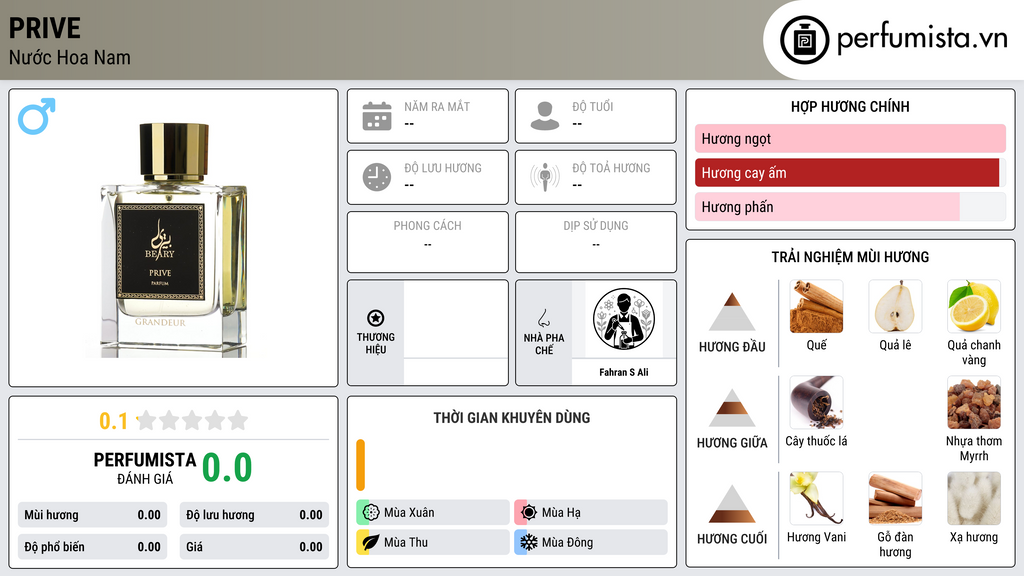This screenshot has width=1024, height=576.
Task: Click the Hương ngọt accord bar
Action: click(850, 138)
